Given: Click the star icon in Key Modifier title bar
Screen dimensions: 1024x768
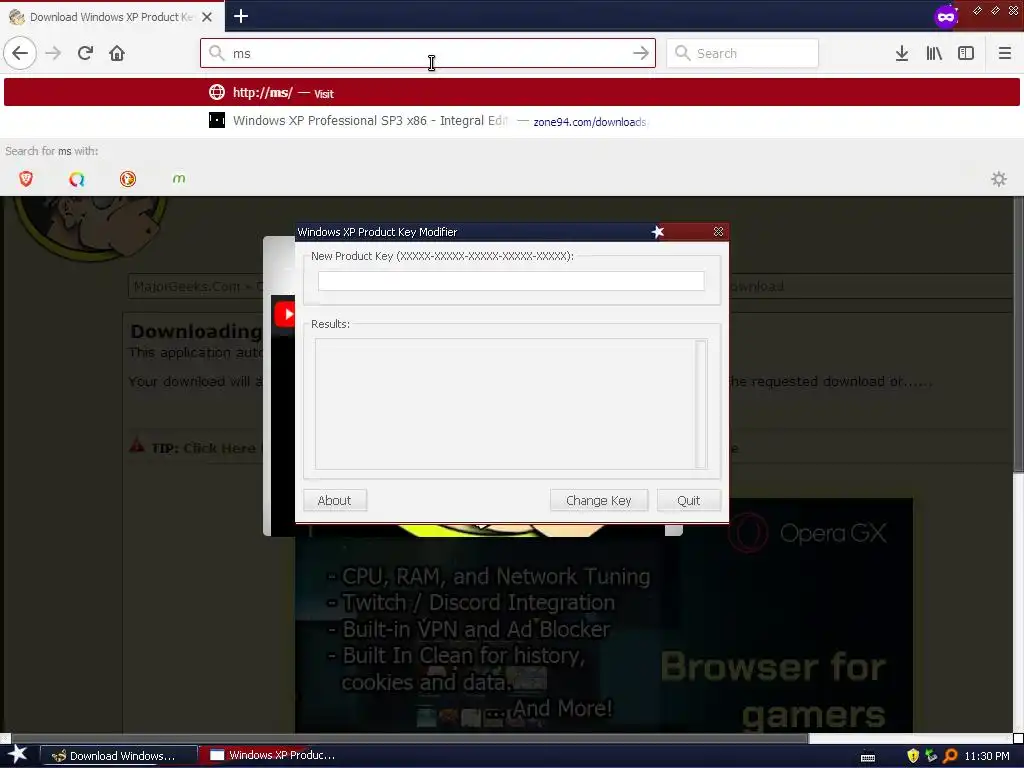Looking at the screenshot, I should (658, 232).
